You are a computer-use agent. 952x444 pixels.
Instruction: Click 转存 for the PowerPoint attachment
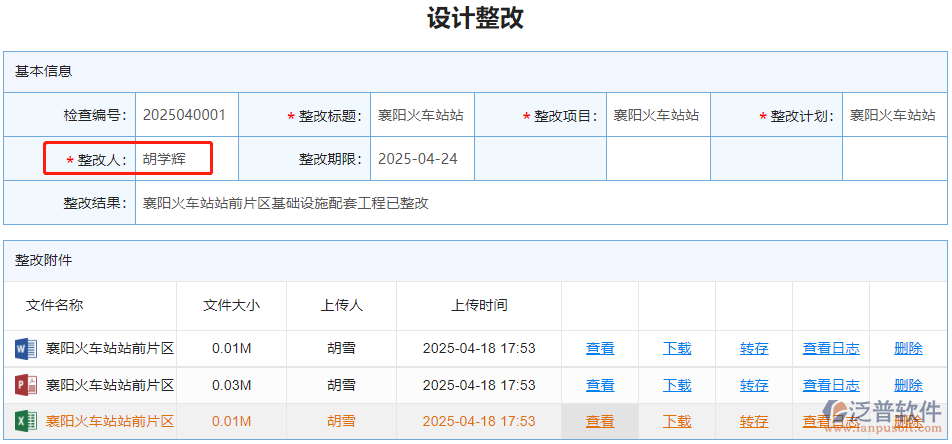coord(754,385)
